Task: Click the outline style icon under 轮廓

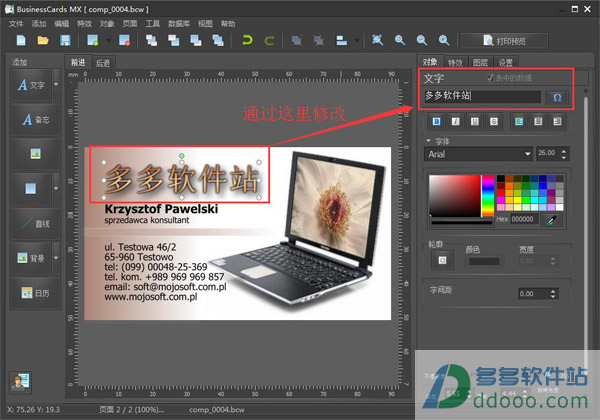Action: 442,260
